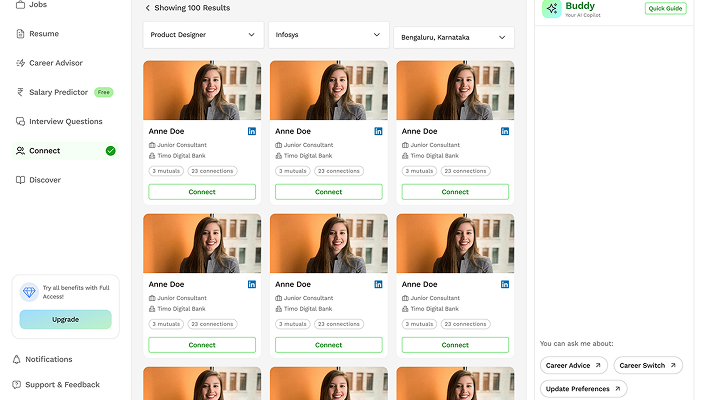702x400 pixels.
Task: Open the Jobs briefcase icon in sidebar
Action: tap(20, 4)
